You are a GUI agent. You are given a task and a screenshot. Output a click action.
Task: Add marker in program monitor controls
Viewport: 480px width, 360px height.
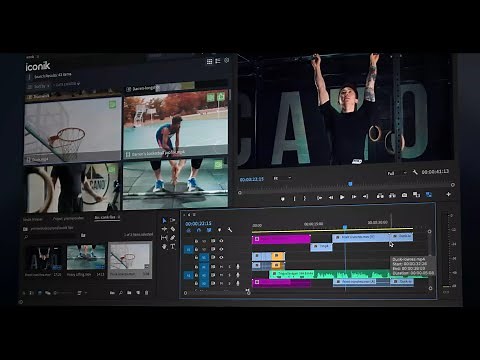[x=283, y=199]
